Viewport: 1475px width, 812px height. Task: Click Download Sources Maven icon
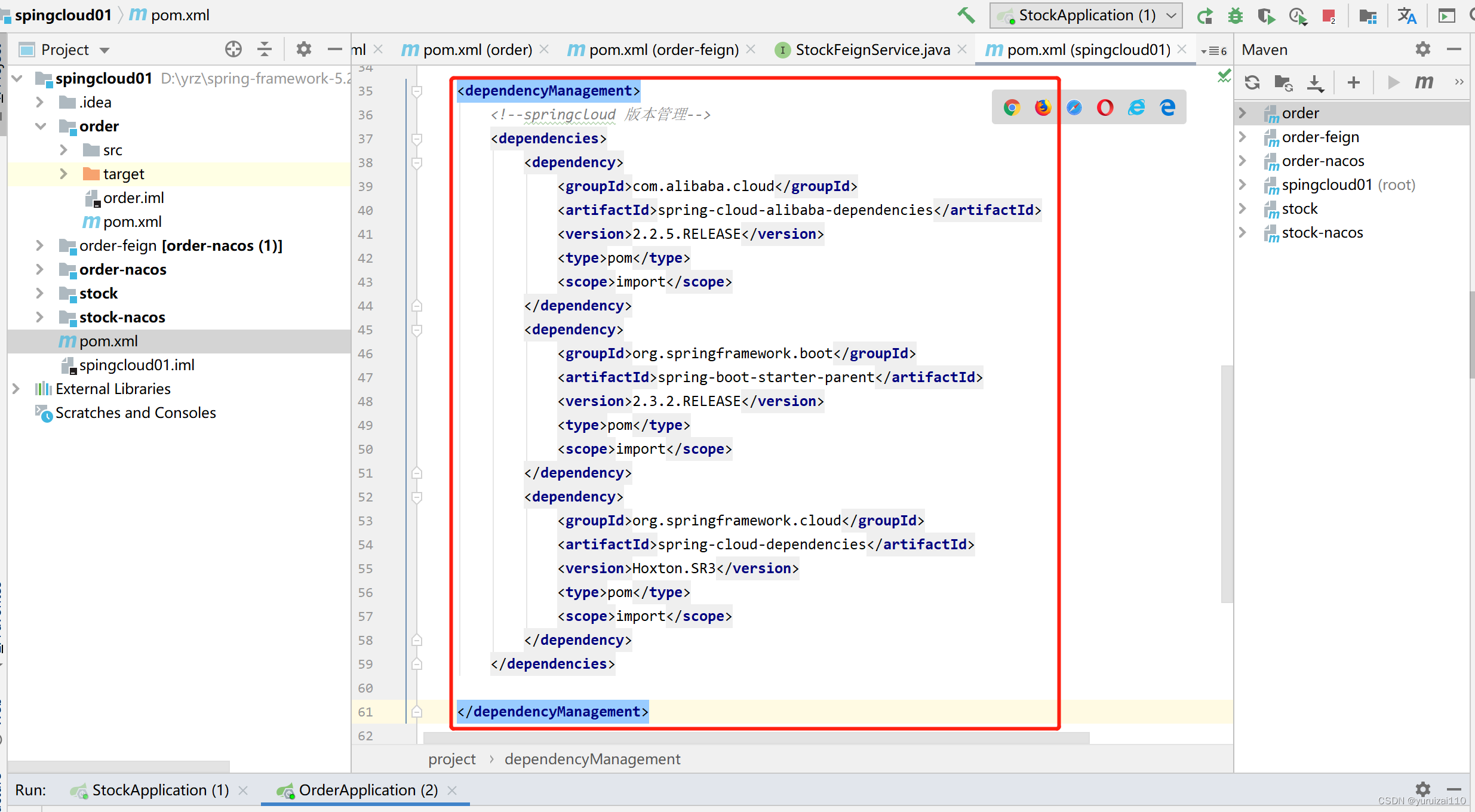pyautogui.click(x=1315, y=82)
